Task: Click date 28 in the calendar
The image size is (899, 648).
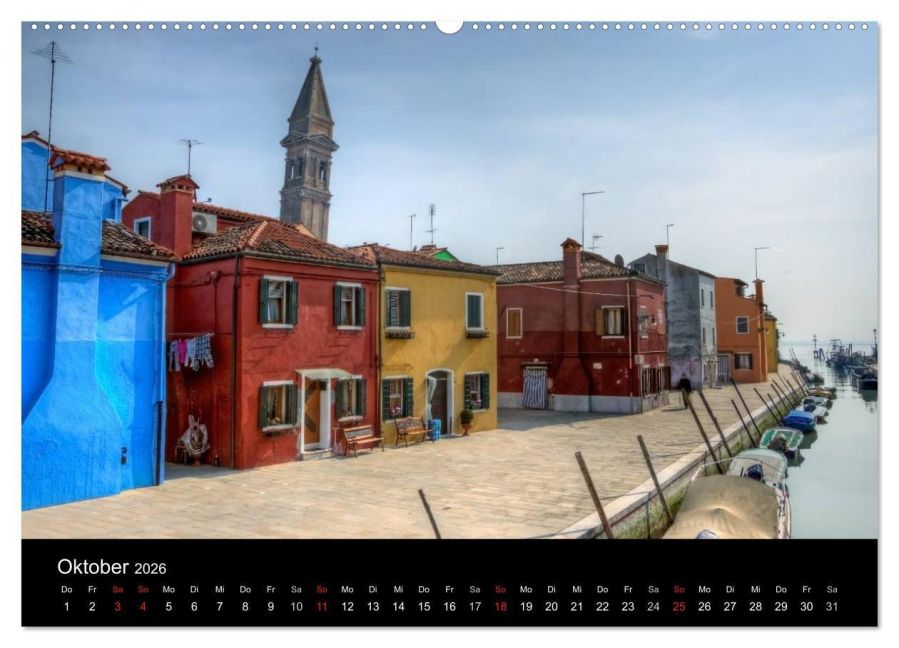Action: [756, 606]
